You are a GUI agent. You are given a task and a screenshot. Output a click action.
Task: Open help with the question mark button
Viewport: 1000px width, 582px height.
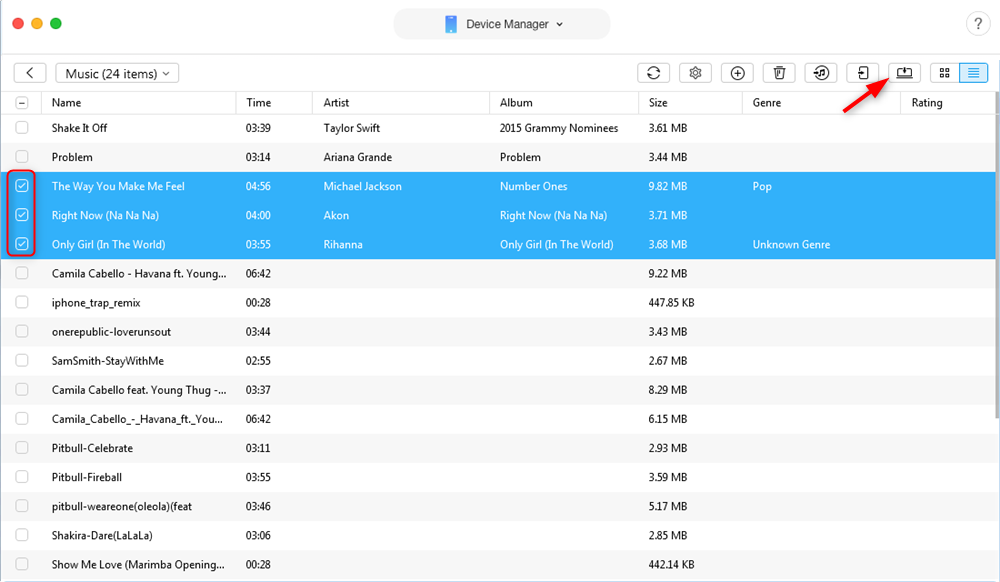click(x=977, y=22)
